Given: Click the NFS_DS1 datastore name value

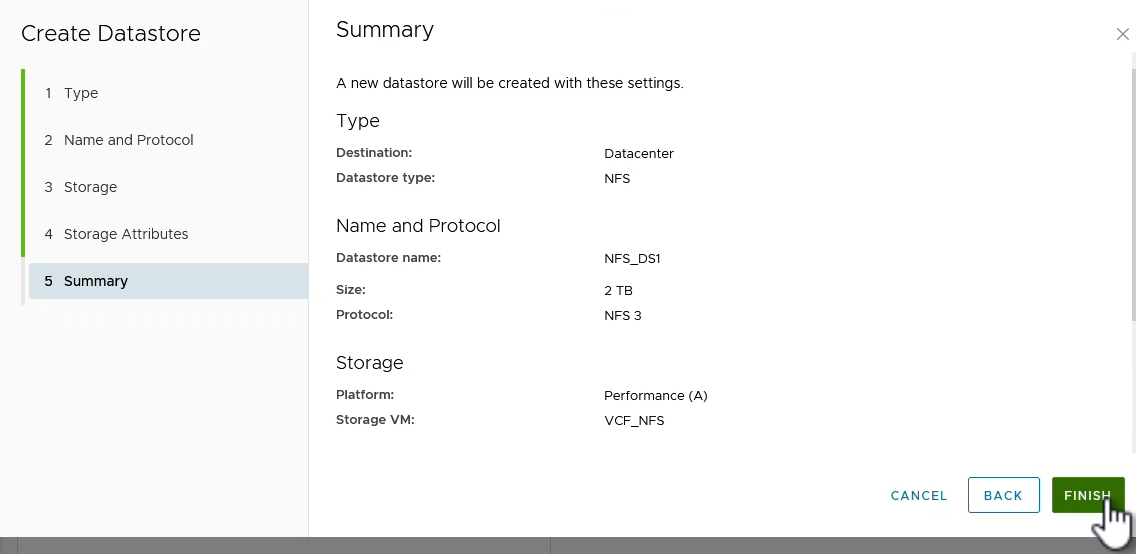Looking at the screenshot, I should tap(633, 258).
